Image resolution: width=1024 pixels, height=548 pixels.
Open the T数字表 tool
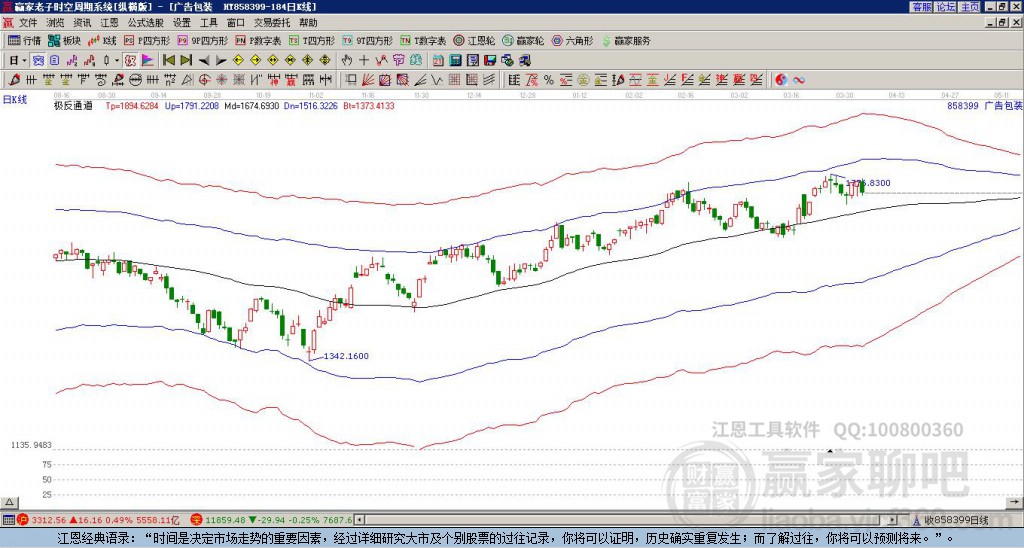(423, 40)
